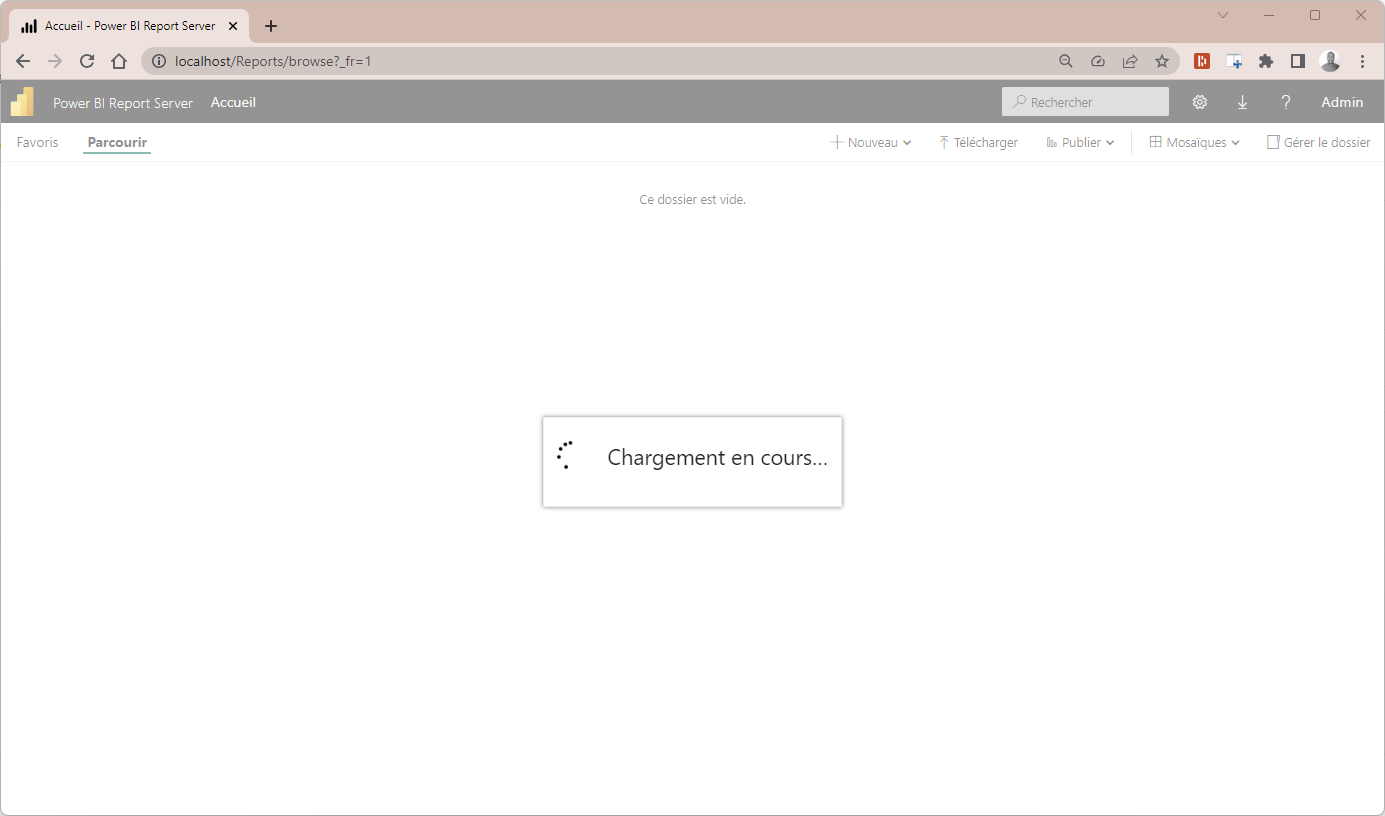The image size is (1385, 816).
Task: Click the extension icon with blue plus
Action: tap(1235, 61)
